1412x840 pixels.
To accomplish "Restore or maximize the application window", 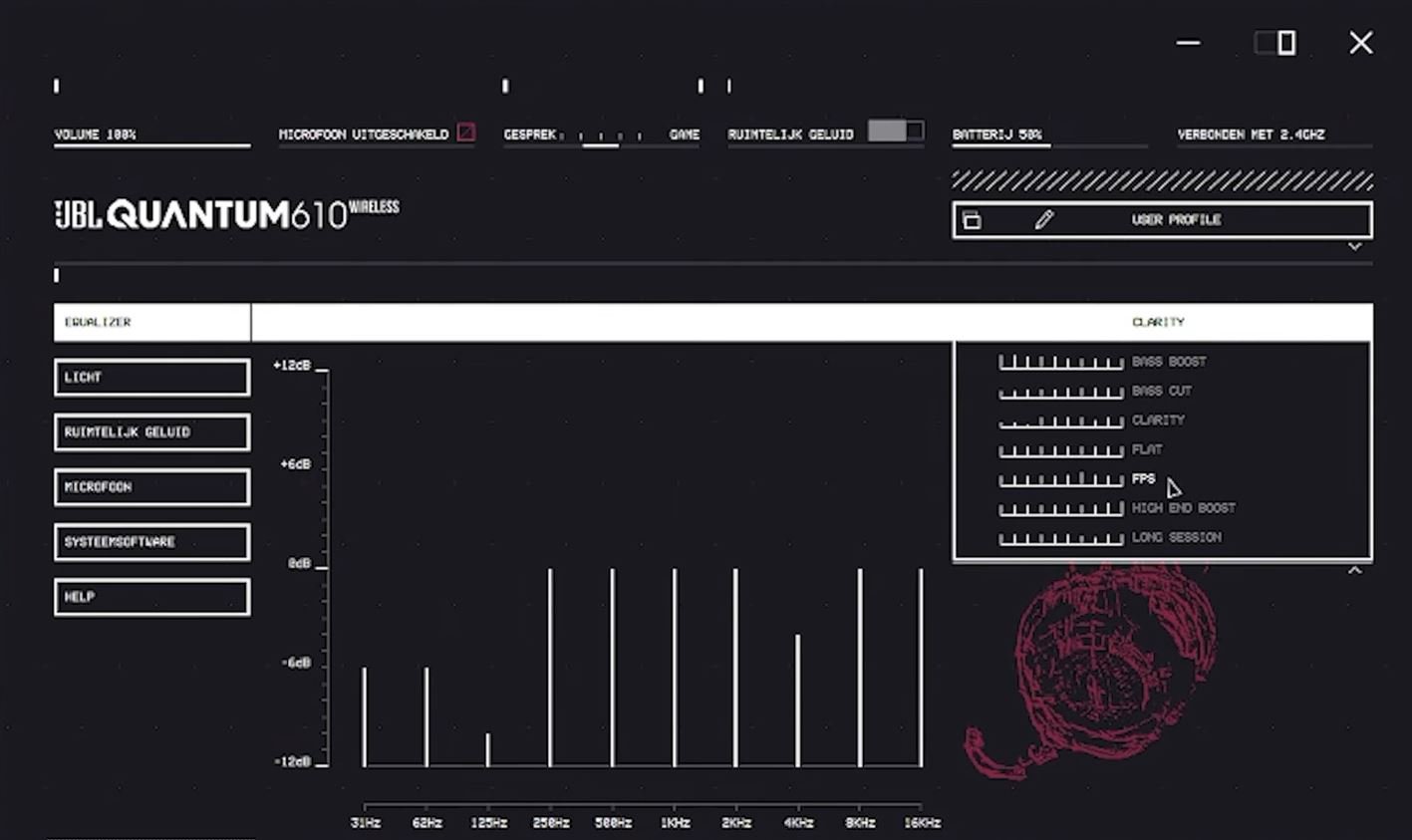I will [1275, 43].
